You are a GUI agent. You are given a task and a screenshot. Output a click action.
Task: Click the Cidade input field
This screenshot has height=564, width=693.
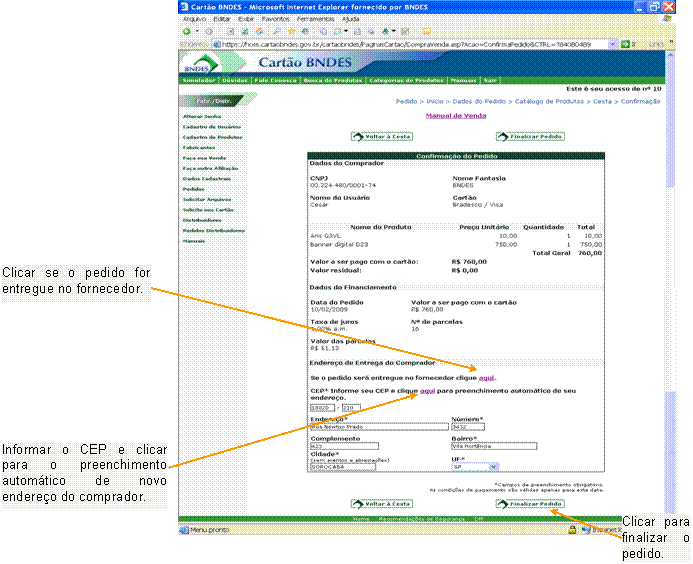click(343, 467)
